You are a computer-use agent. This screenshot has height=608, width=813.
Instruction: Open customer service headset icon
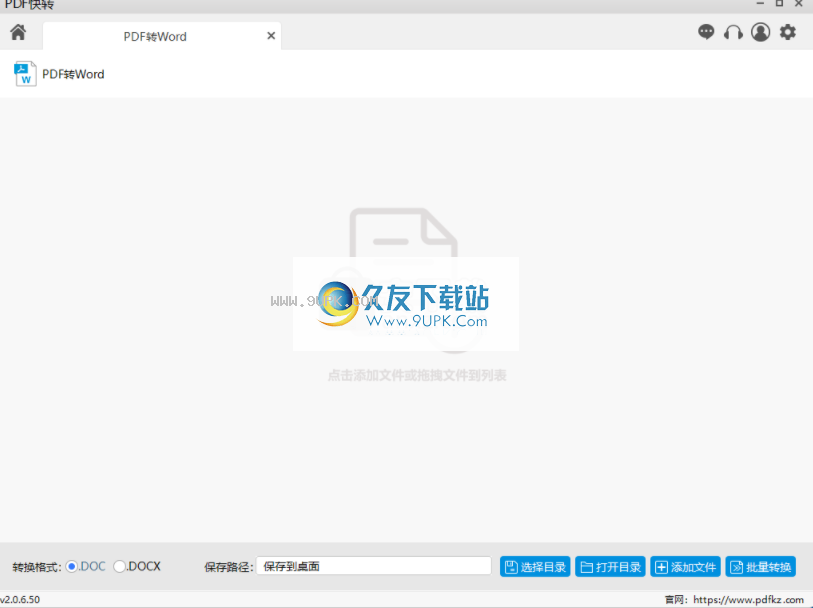pyautogui.click(x=733, y=33)
